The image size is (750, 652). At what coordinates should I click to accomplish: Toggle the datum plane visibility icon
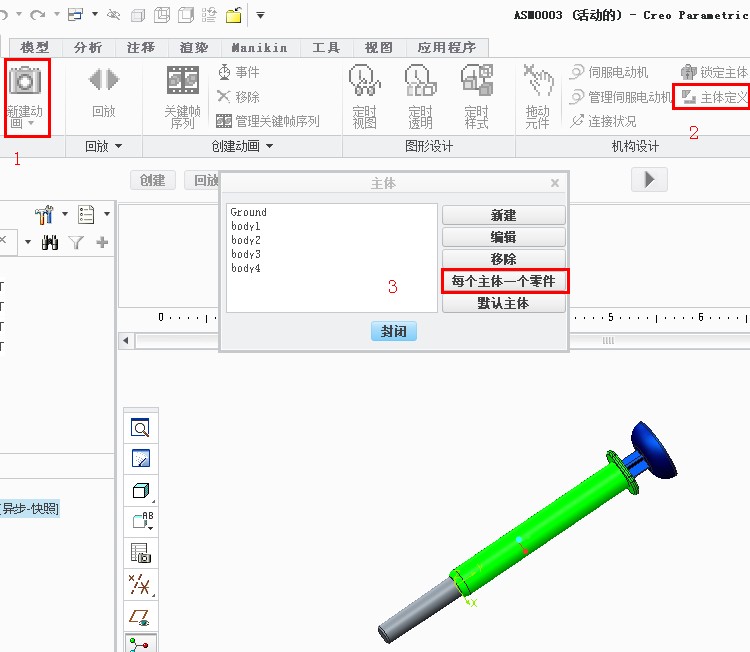click(x=139, y=617)
